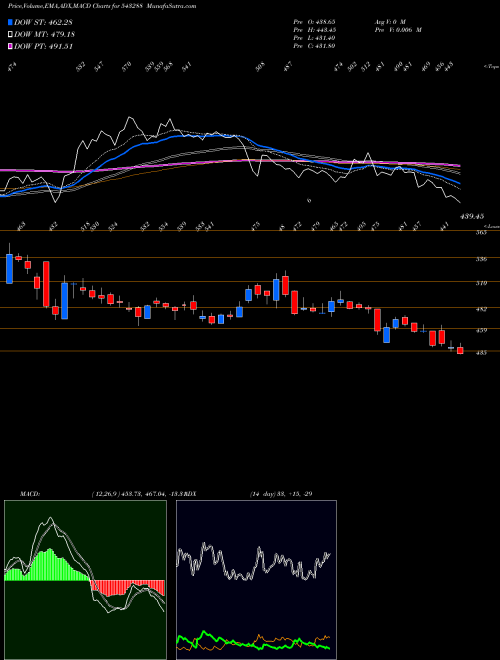Click the blue DOW ST legend swatch

point(11,22)
